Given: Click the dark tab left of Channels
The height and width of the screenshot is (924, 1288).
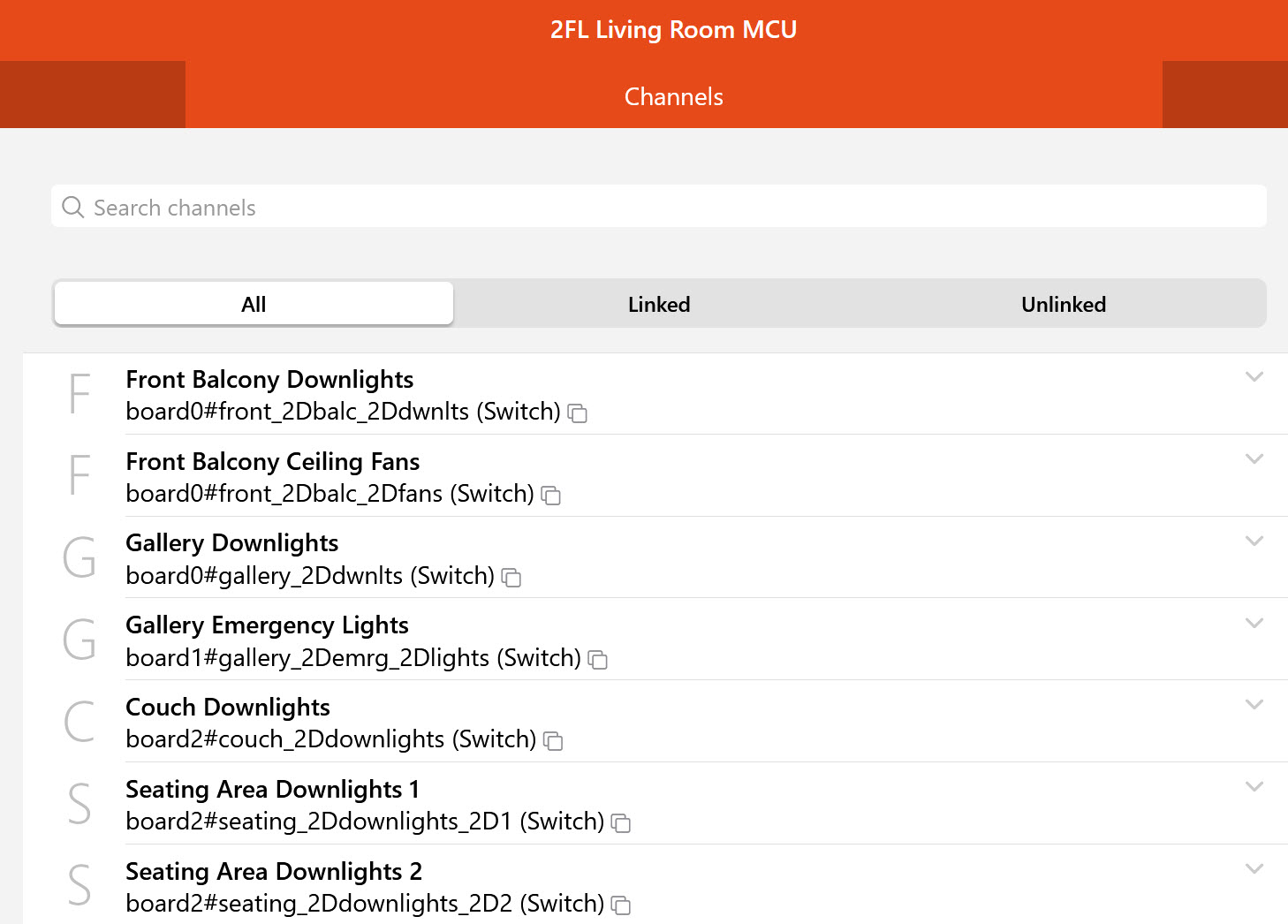Looking at the screenshot, I should [x=93, y=95].
